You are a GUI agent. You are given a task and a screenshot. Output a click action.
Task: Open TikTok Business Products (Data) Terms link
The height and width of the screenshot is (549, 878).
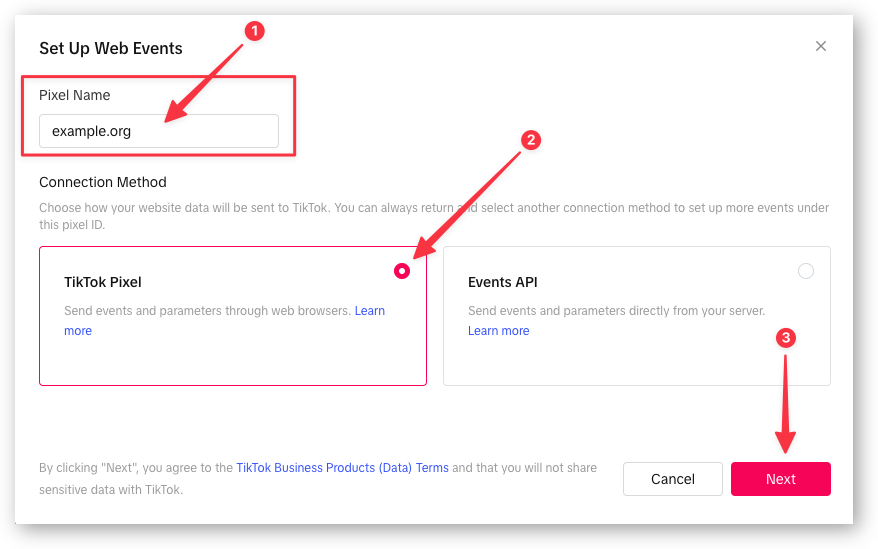tap(342, 467)
